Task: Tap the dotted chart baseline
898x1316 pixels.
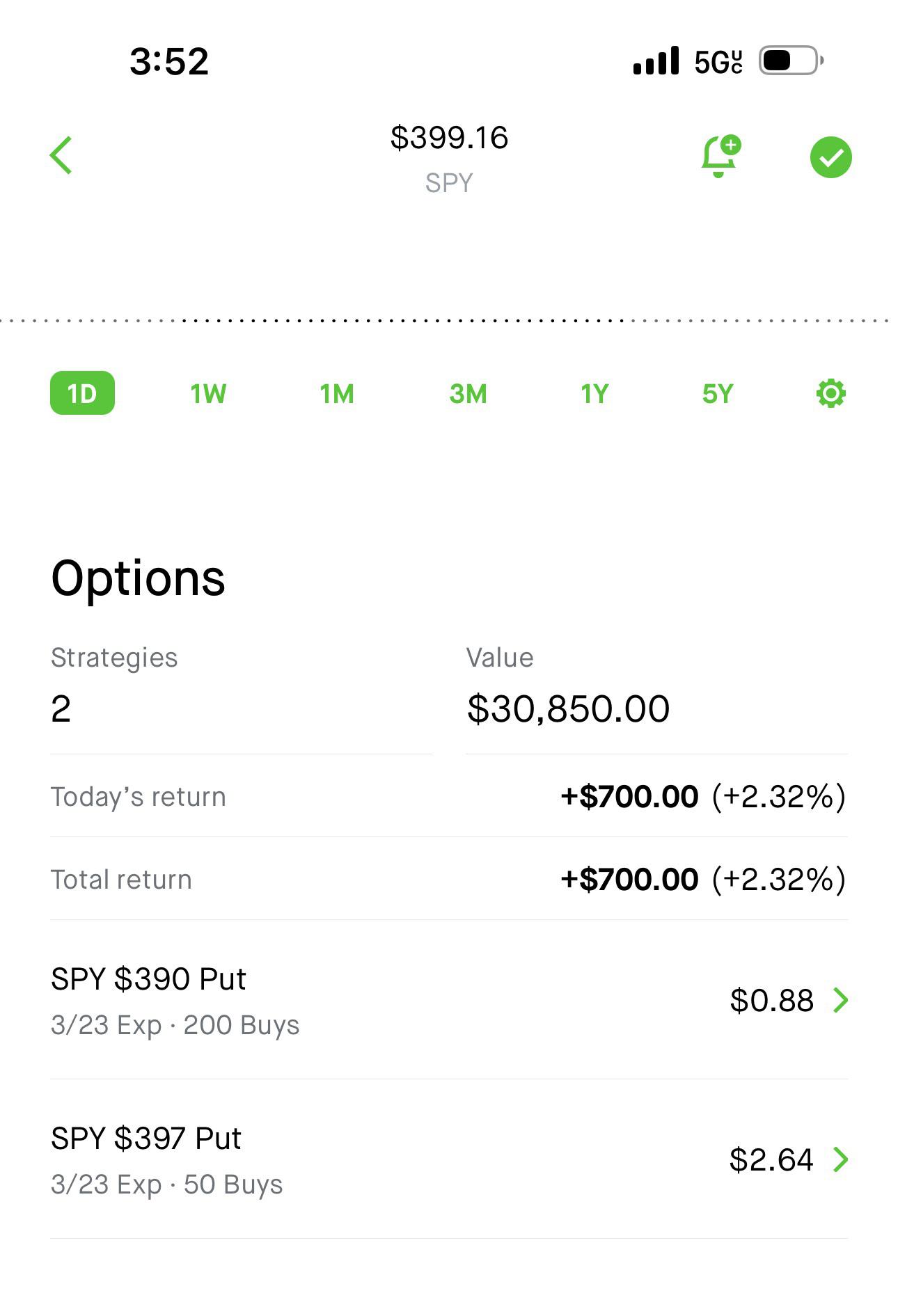Action: [x=449, y=321]
